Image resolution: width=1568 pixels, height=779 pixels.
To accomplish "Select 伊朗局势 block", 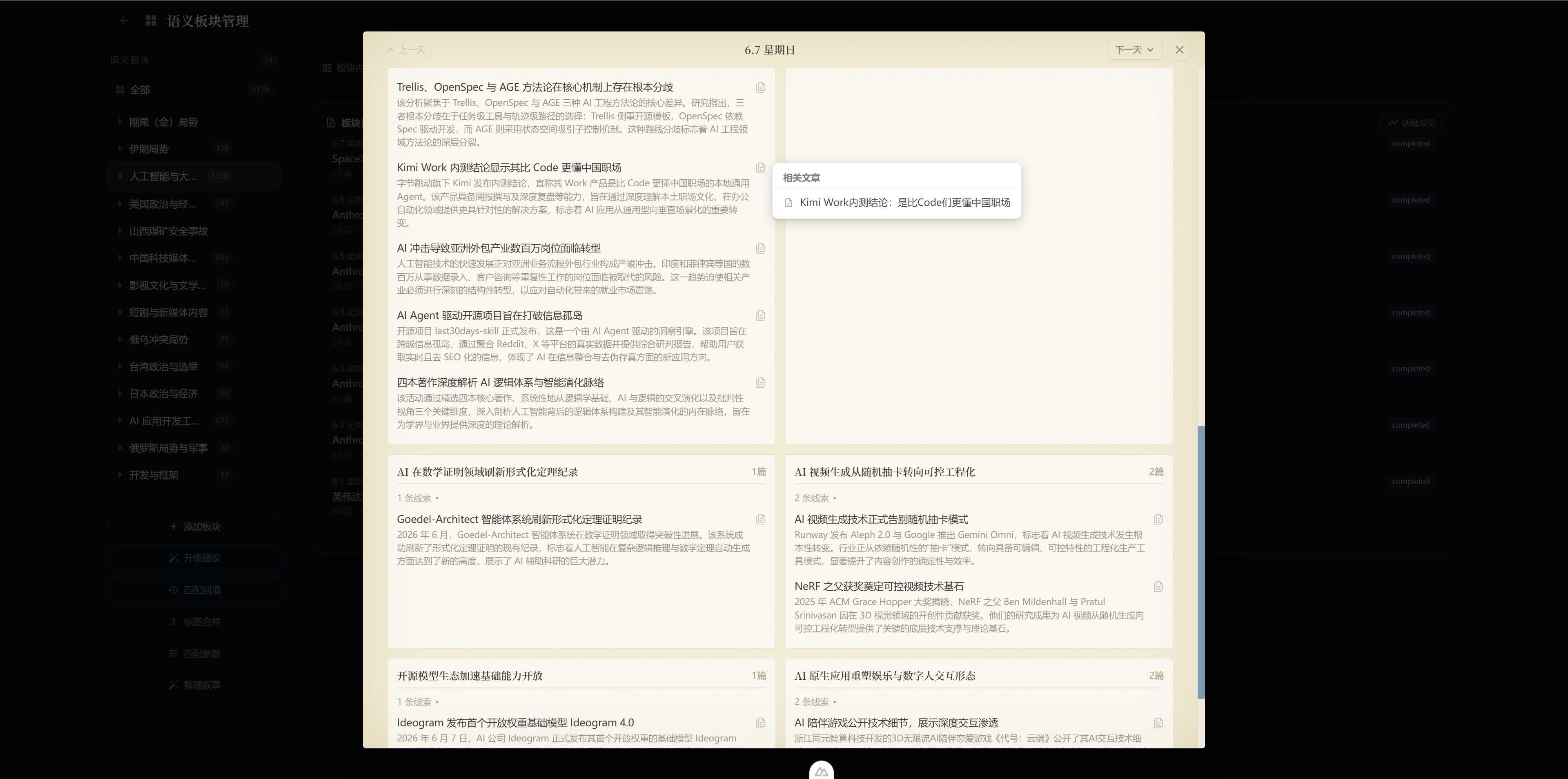I will click(x=194, y=149).
